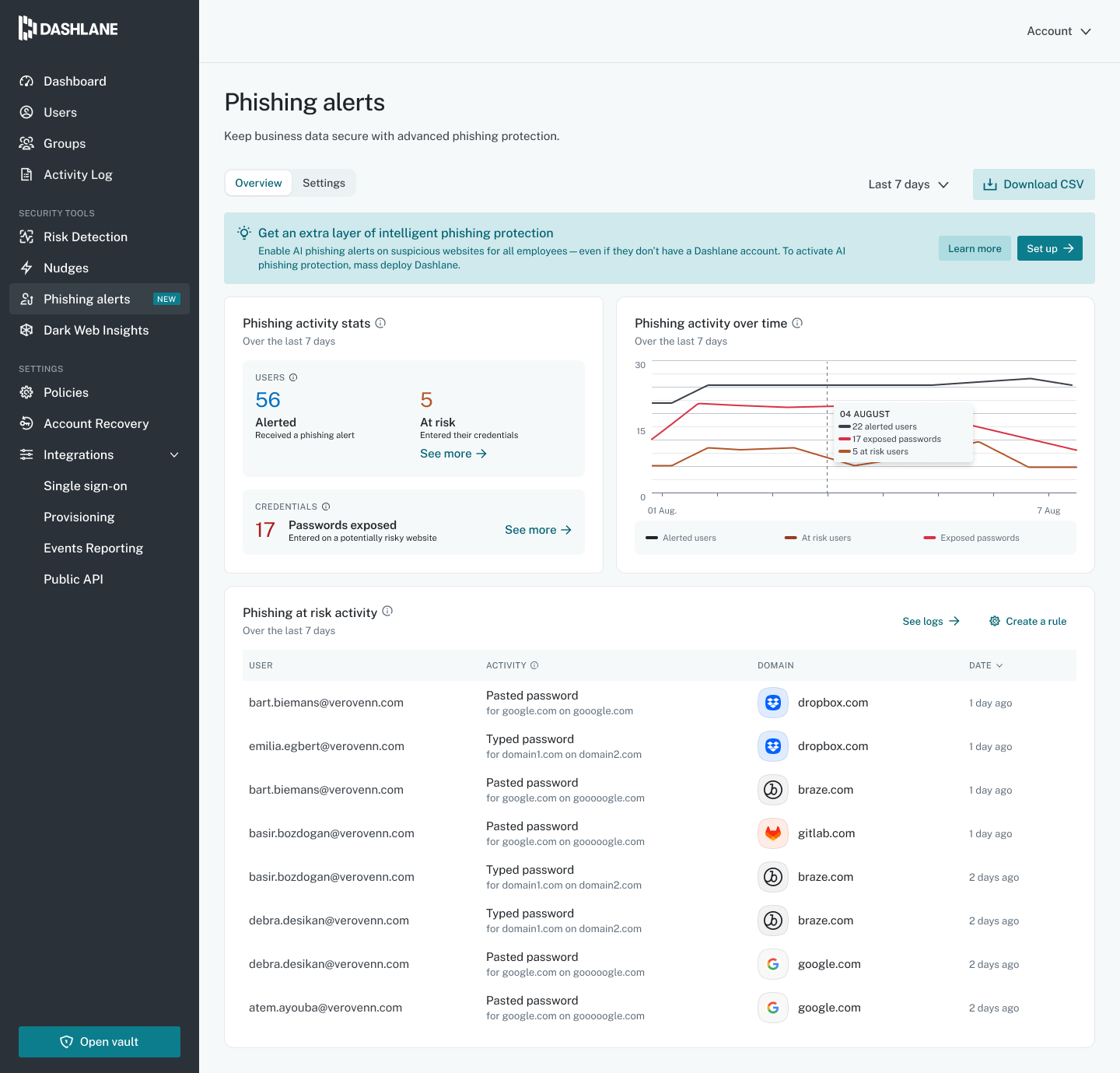Open Groups via its sidebar icon

(x=26, y=143)
